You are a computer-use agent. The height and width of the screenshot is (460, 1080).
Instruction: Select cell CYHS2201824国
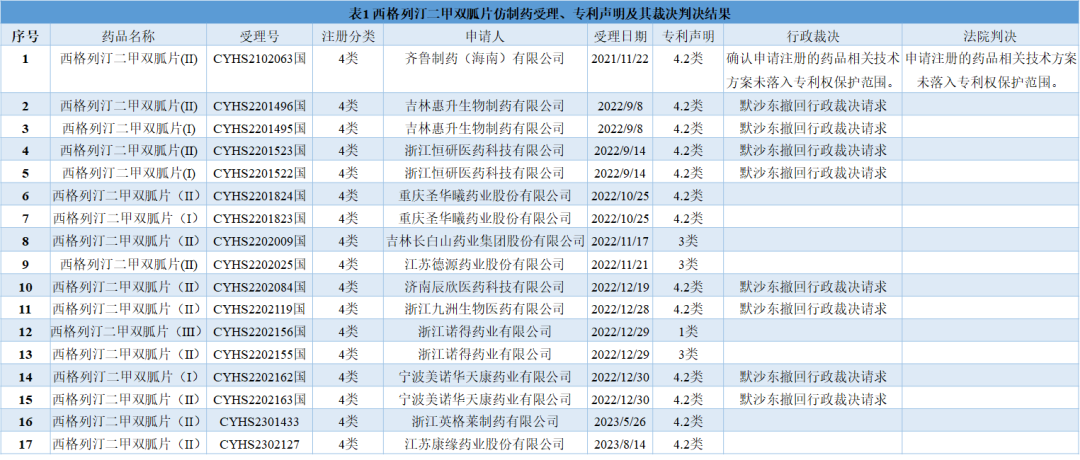(259, 196)
